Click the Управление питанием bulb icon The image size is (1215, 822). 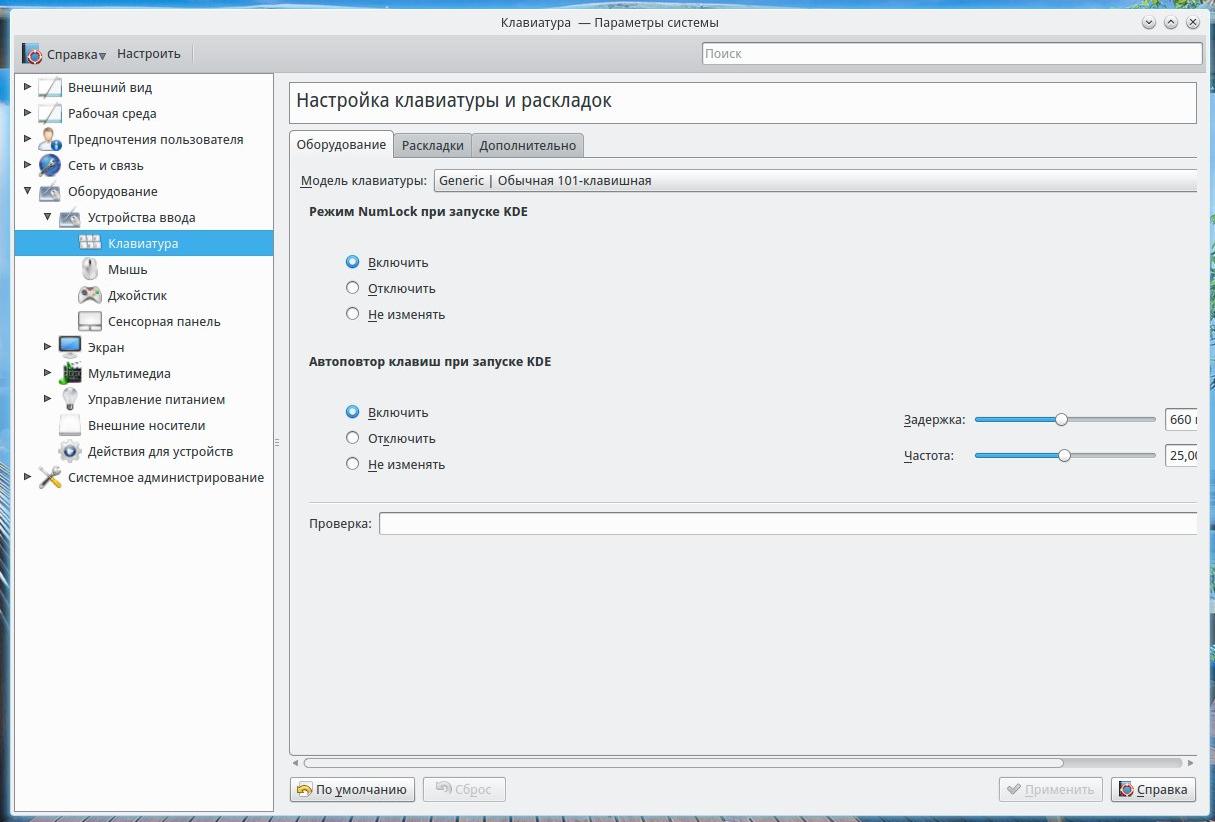70,399
